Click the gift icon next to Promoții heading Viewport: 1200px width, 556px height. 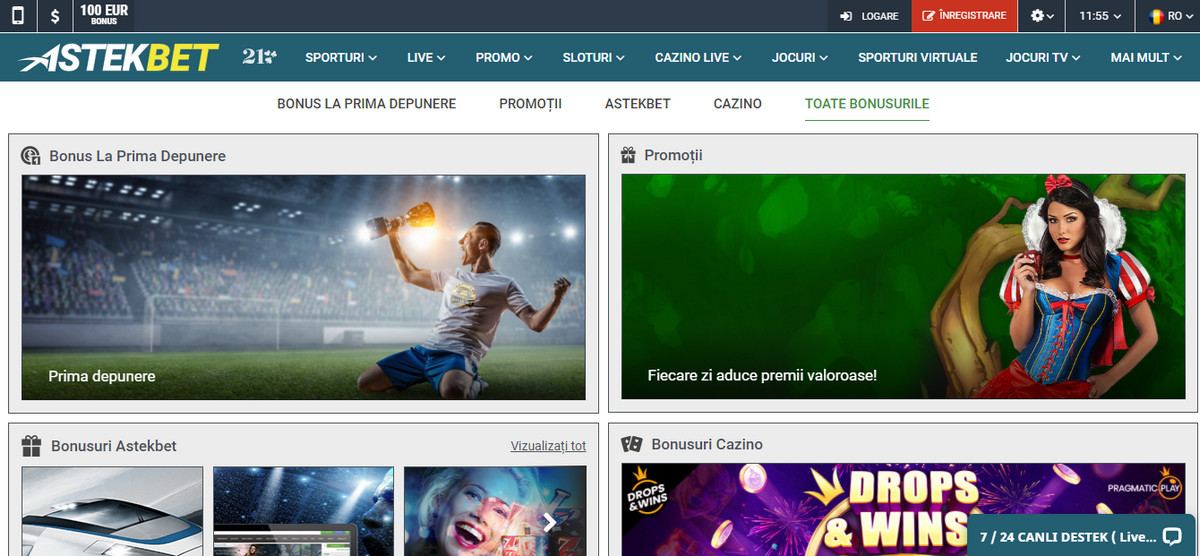point(628,155)
